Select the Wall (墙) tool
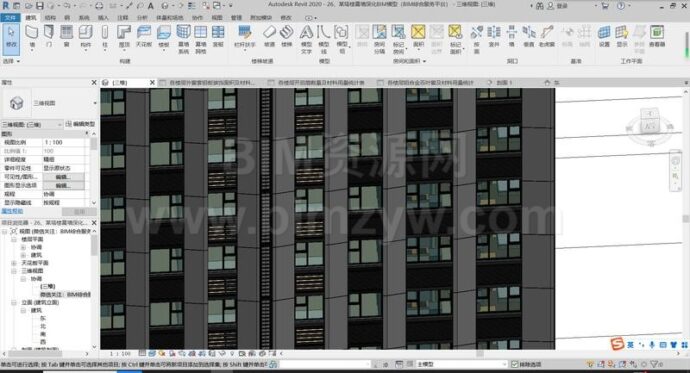Image resolution: width=690 pixels, height=373 pixels. (31, 37)
